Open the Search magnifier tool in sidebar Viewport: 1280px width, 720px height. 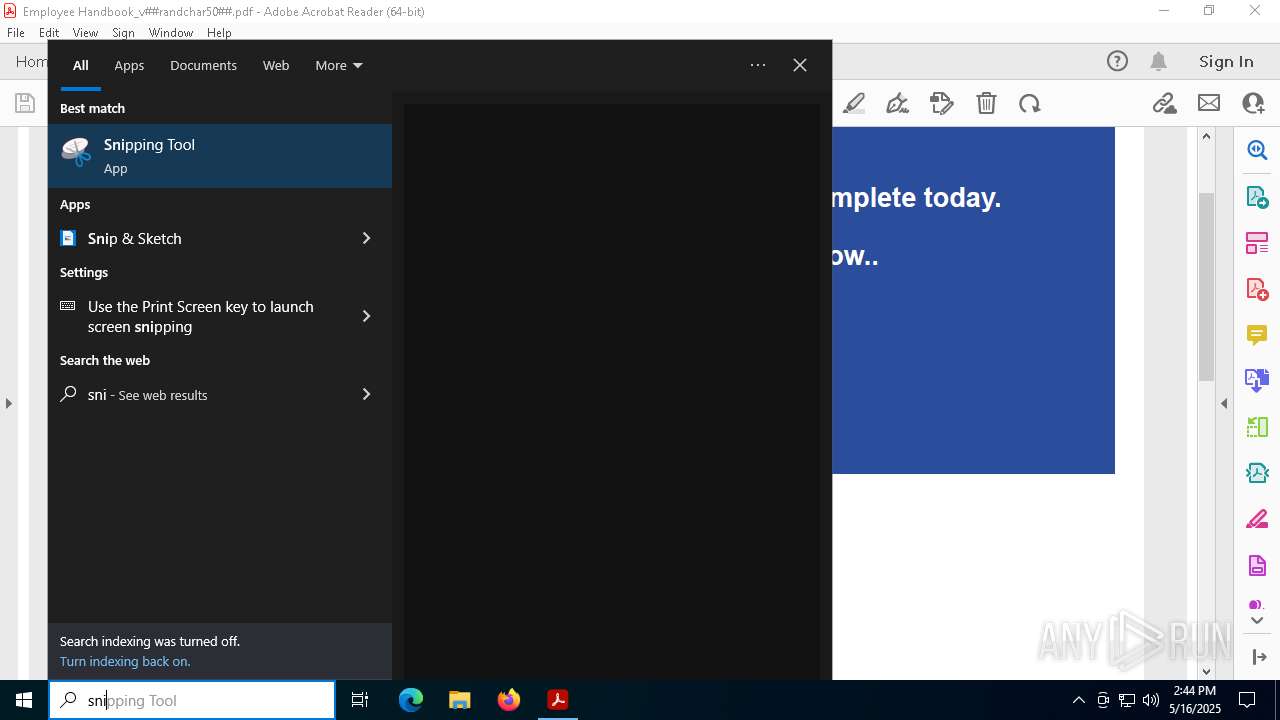pos(1257,150)
